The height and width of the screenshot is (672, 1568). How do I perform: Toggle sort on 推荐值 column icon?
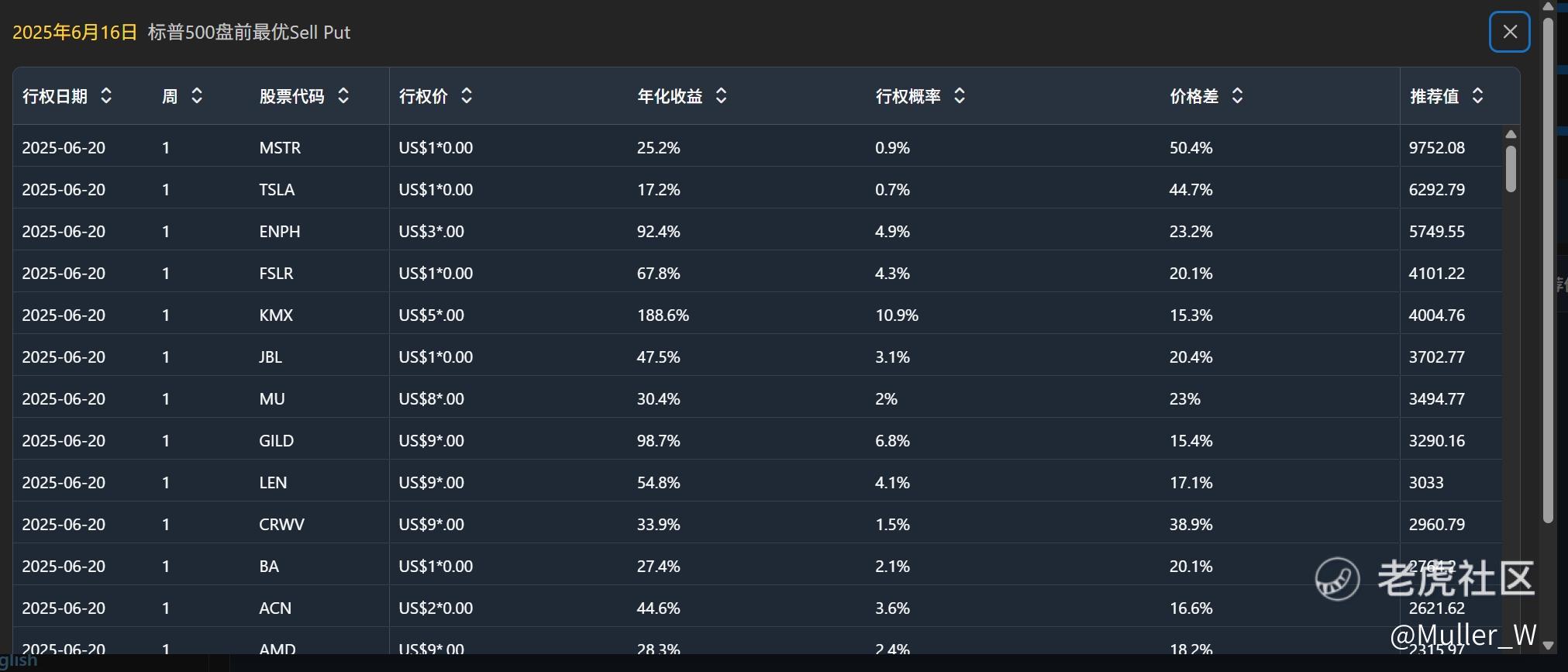tap(1477, 96)
